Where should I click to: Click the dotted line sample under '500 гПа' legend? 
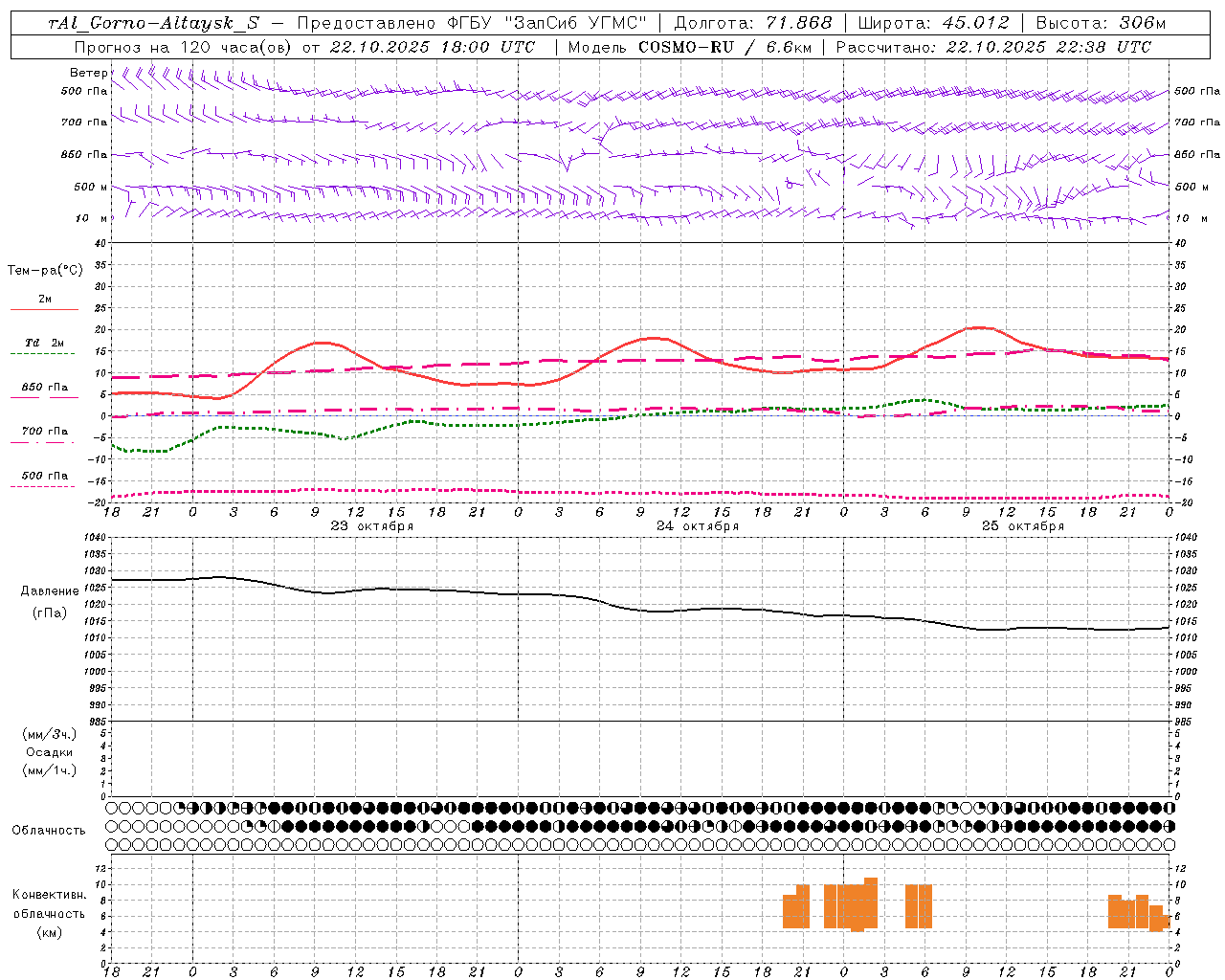pos(42,486)
